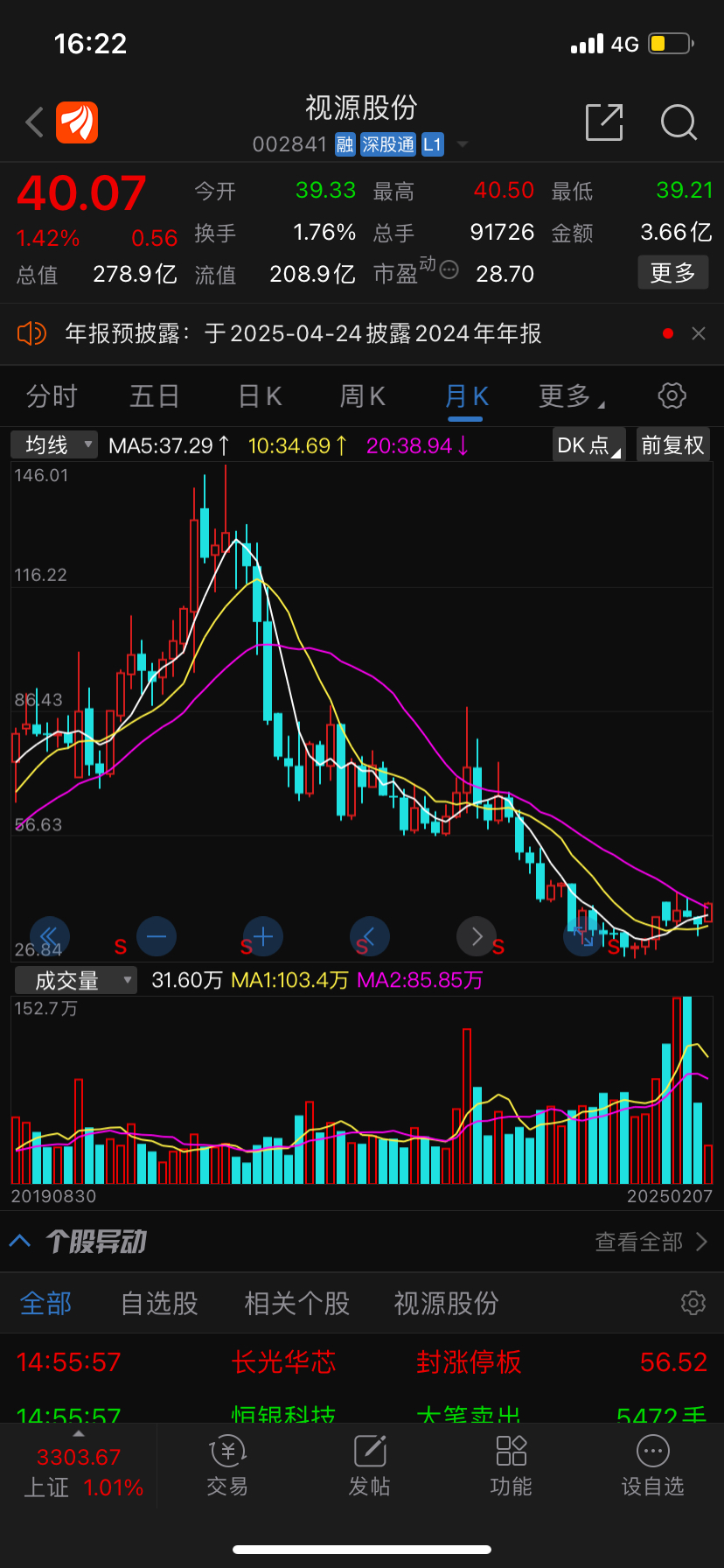The width and height of the screenshot is (724, 1568).
Task: Dismiss the annual report notice
Action: click(x=699, y=333)
